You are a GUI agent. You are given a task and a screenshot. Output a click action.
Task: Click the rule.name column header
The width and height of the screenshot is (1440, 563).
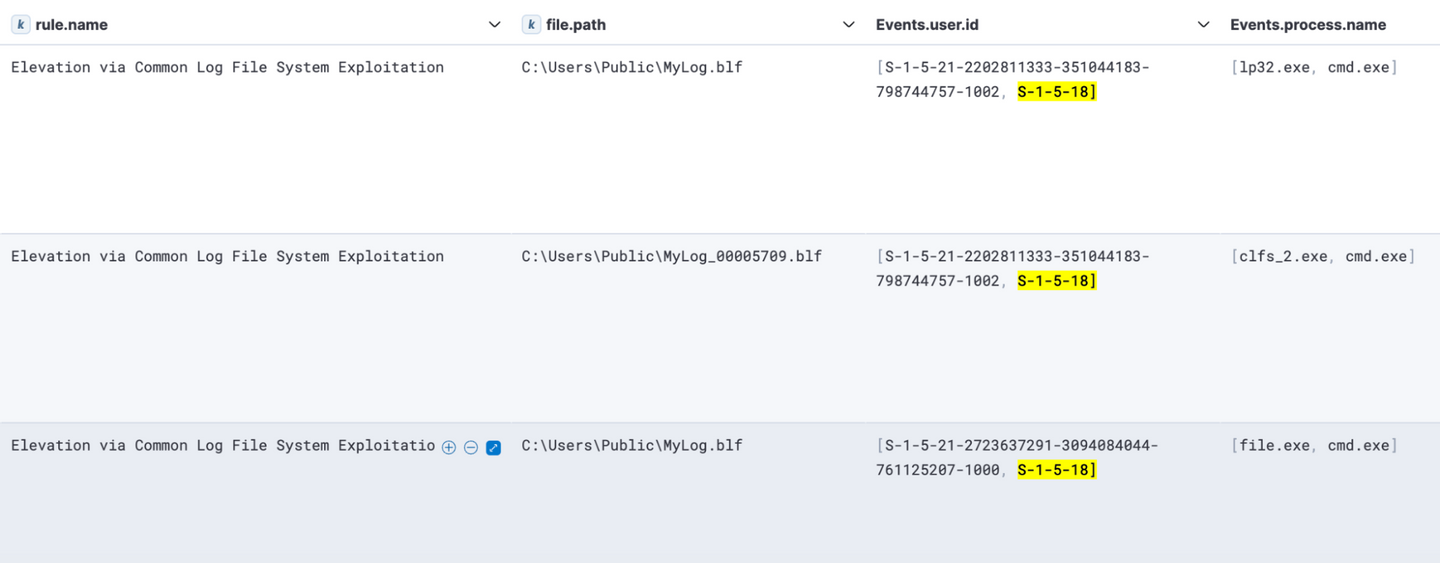[x=72, y=24]
